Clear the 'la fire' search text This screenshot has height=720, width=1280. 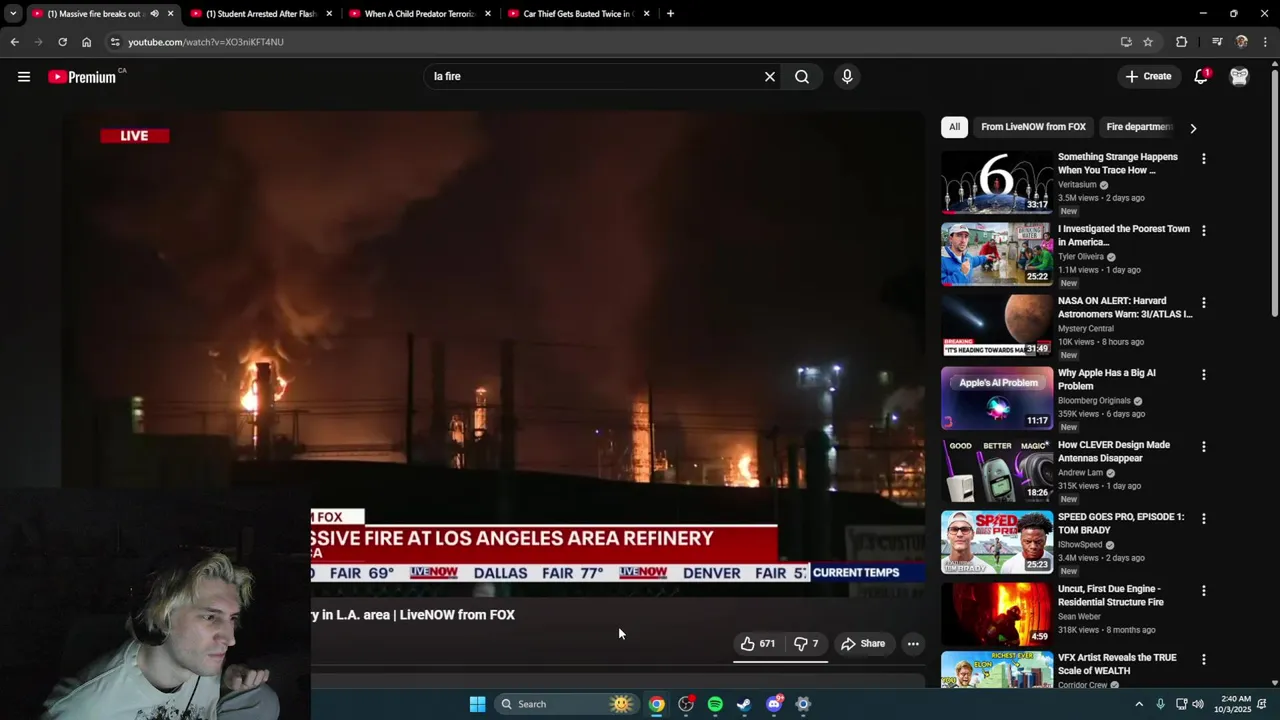pos(770,77)
